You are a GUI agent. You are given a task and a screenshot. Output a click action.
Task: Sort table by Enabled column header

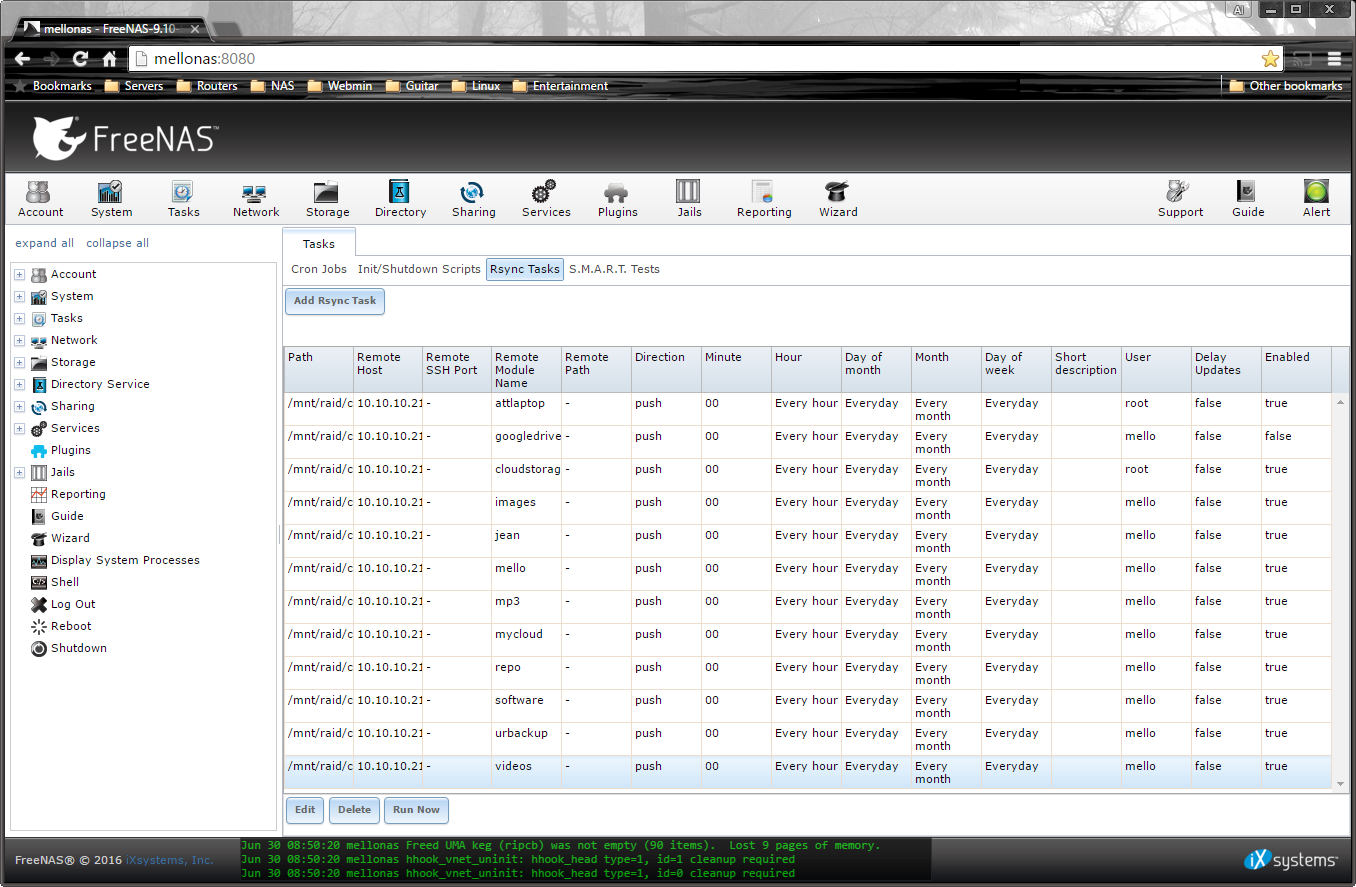tap(1296, 369)
